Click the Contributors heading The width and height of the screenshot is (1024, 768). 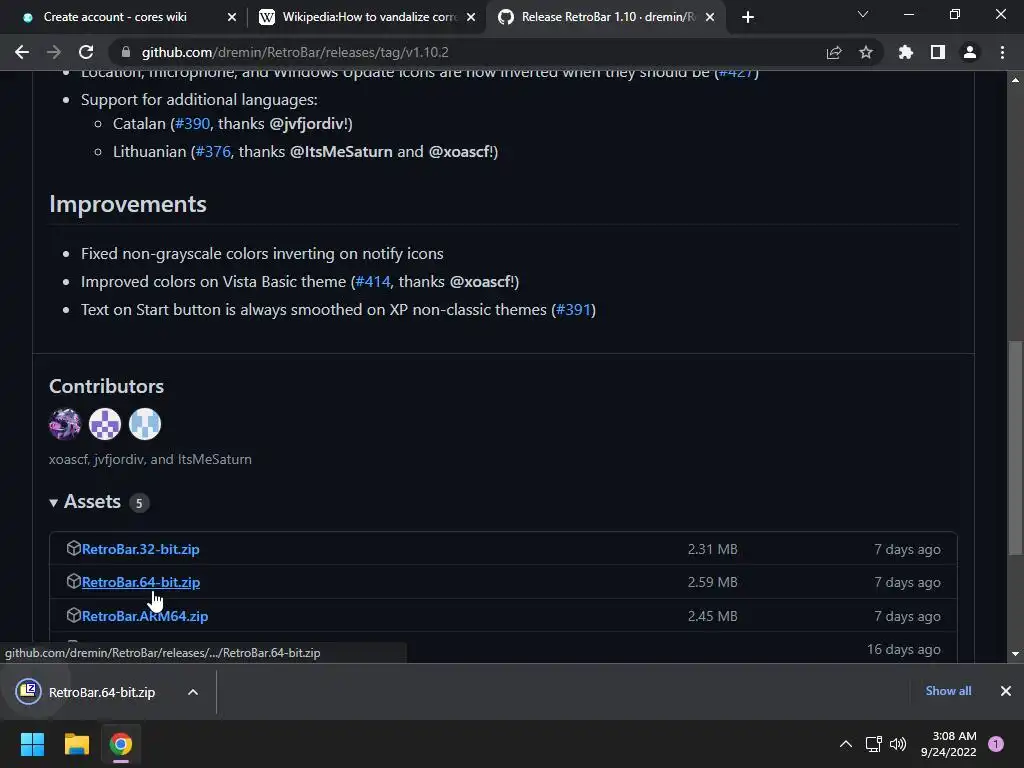(x=106, y=386)
